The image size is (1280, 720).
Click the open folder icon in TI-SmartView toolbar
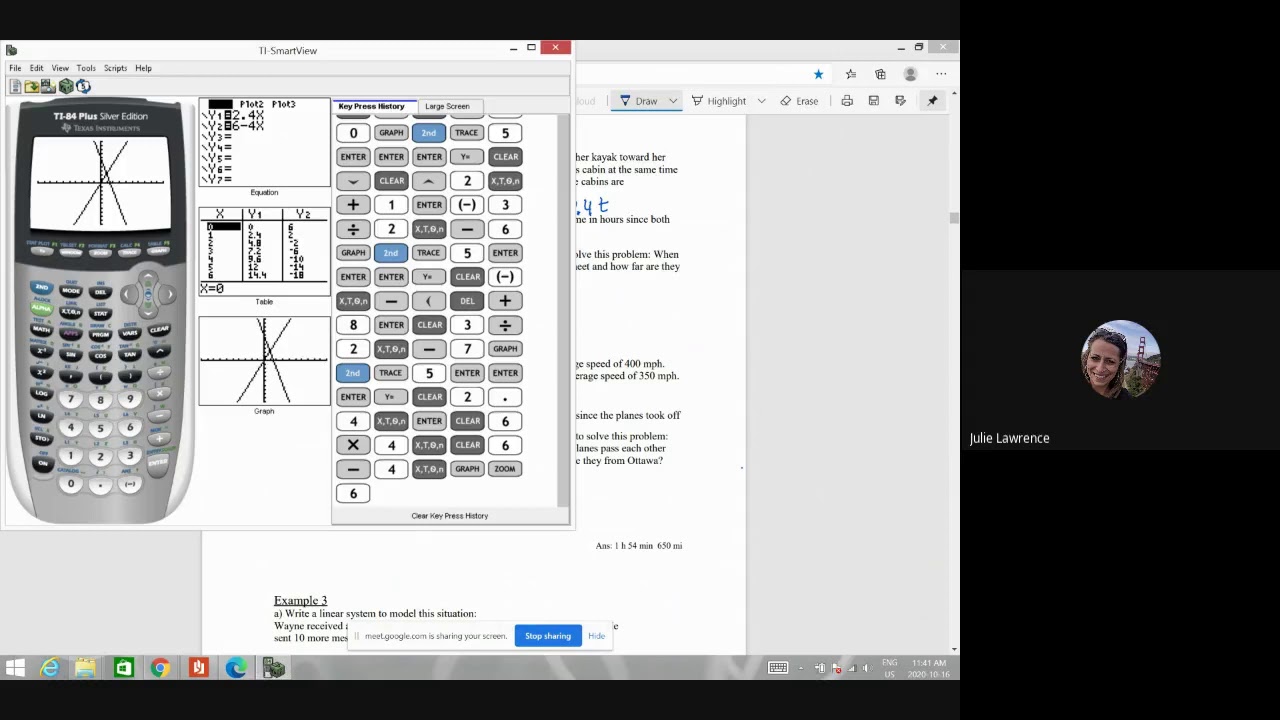point(32,87)
